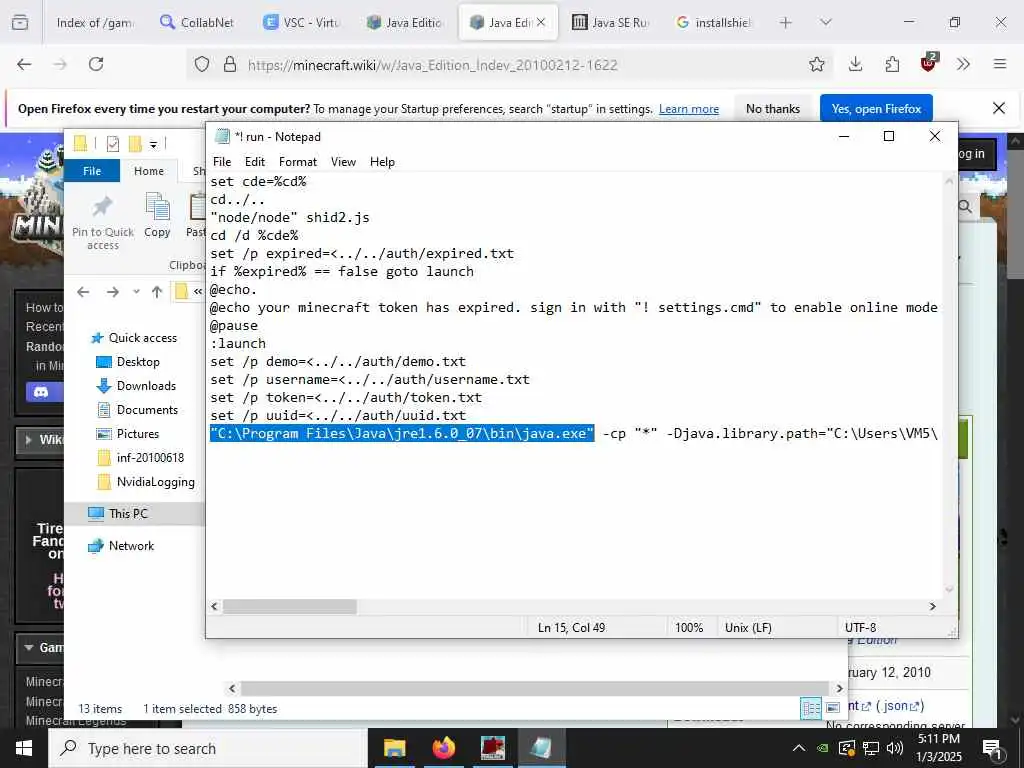Viewport: 1024px width, 768px height.
Task: Show hidden system tray icons
Action: [x=799, y=748]
